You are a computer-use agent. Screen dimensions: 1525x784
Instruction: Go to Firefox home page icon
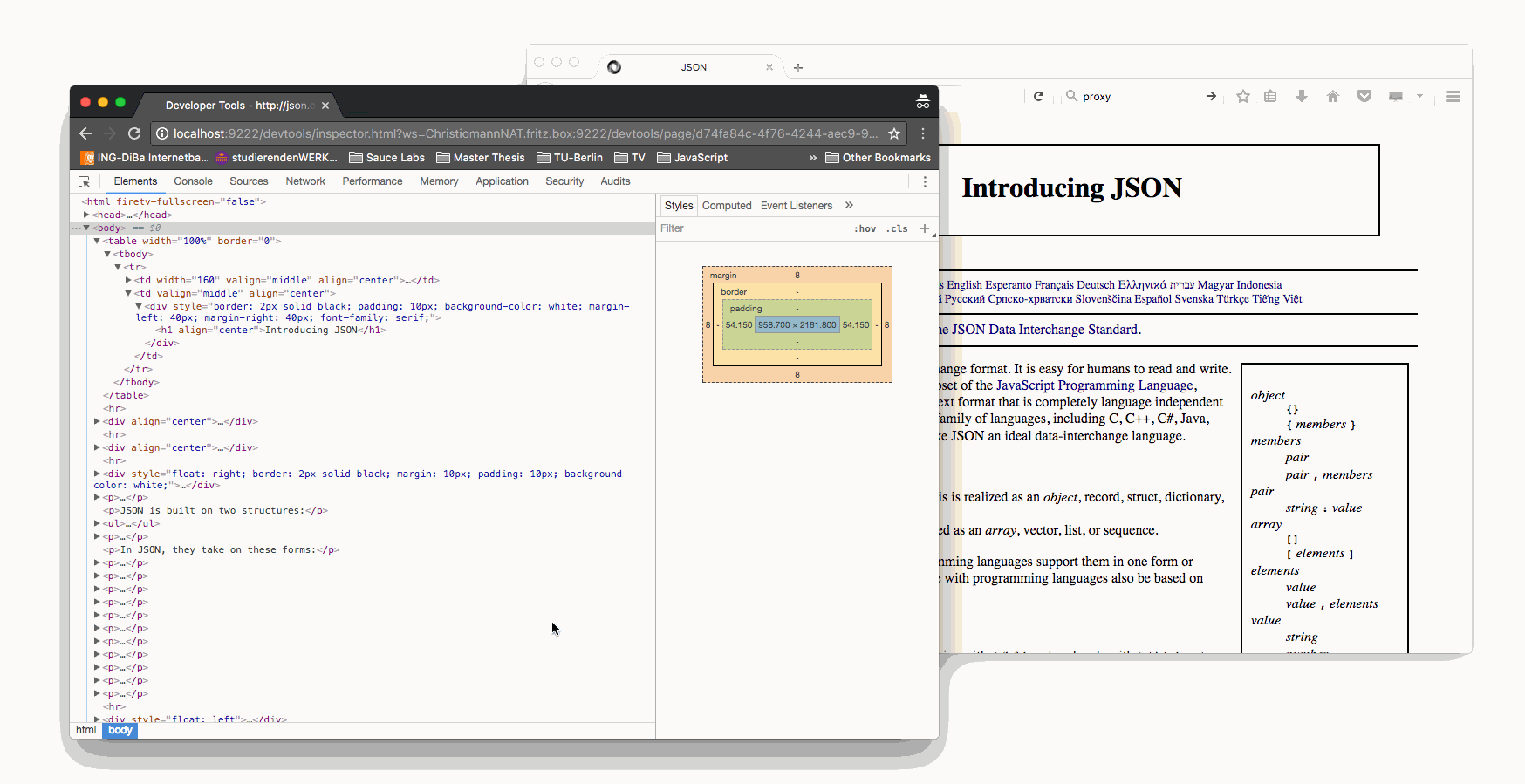coord(1332,96)
